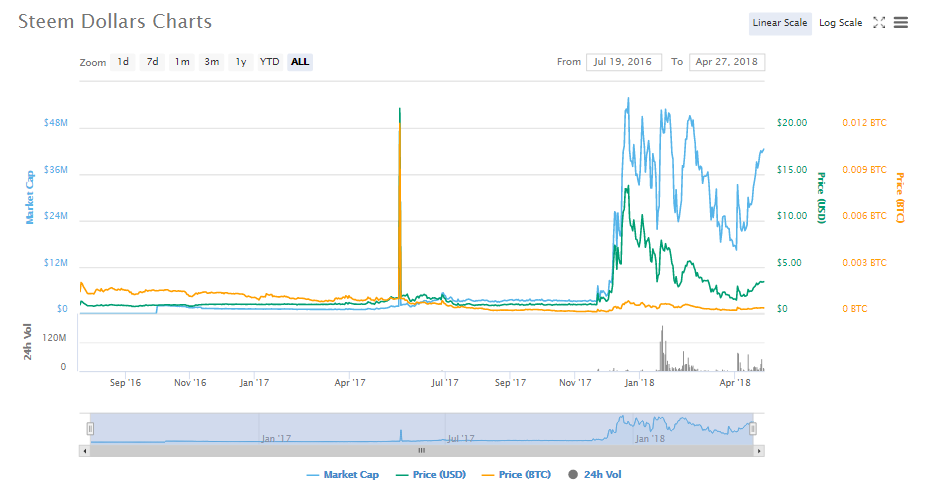Viewport: 945px width, 488px height.
Task: Toggle 24h Vol series in legend
Action: (x=595, y=475)
